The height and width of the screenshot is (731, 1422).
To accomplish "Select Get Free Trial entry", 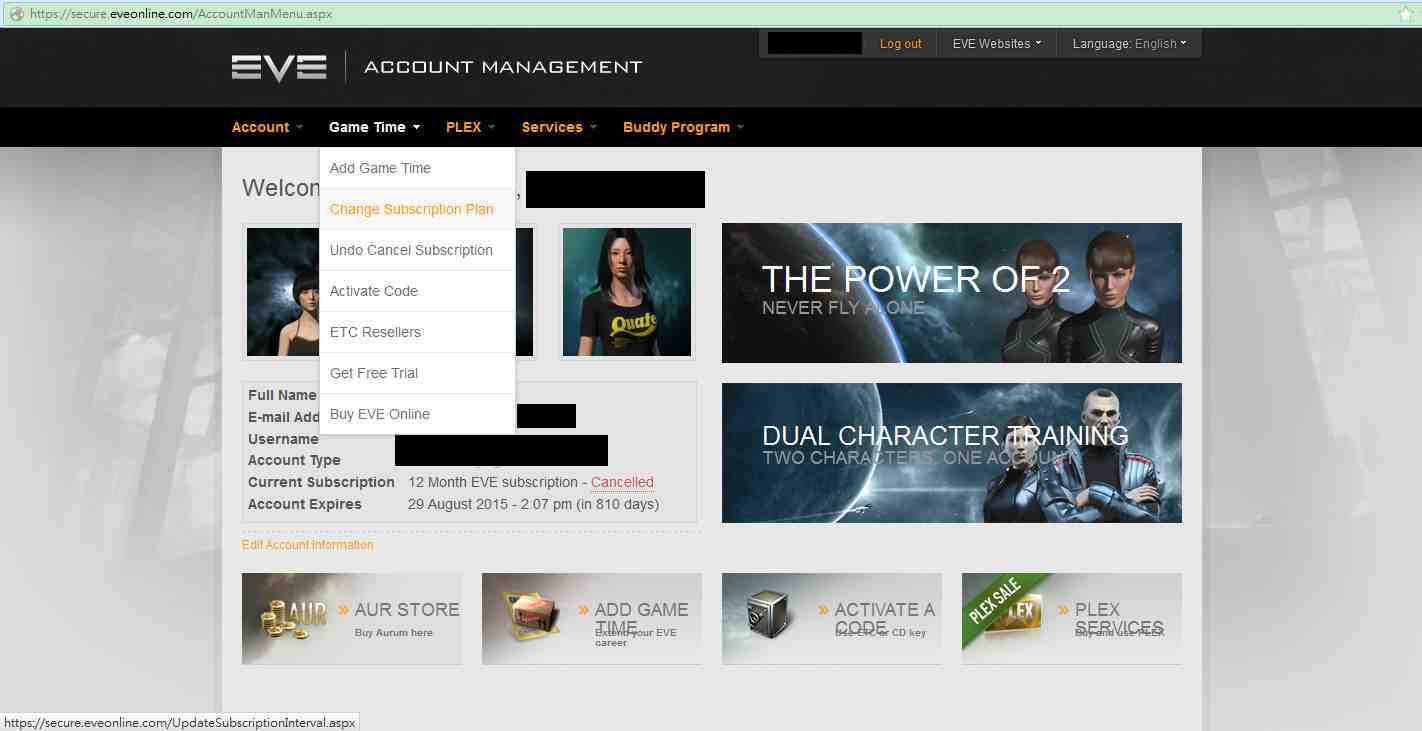I will [x=417, y=373].
